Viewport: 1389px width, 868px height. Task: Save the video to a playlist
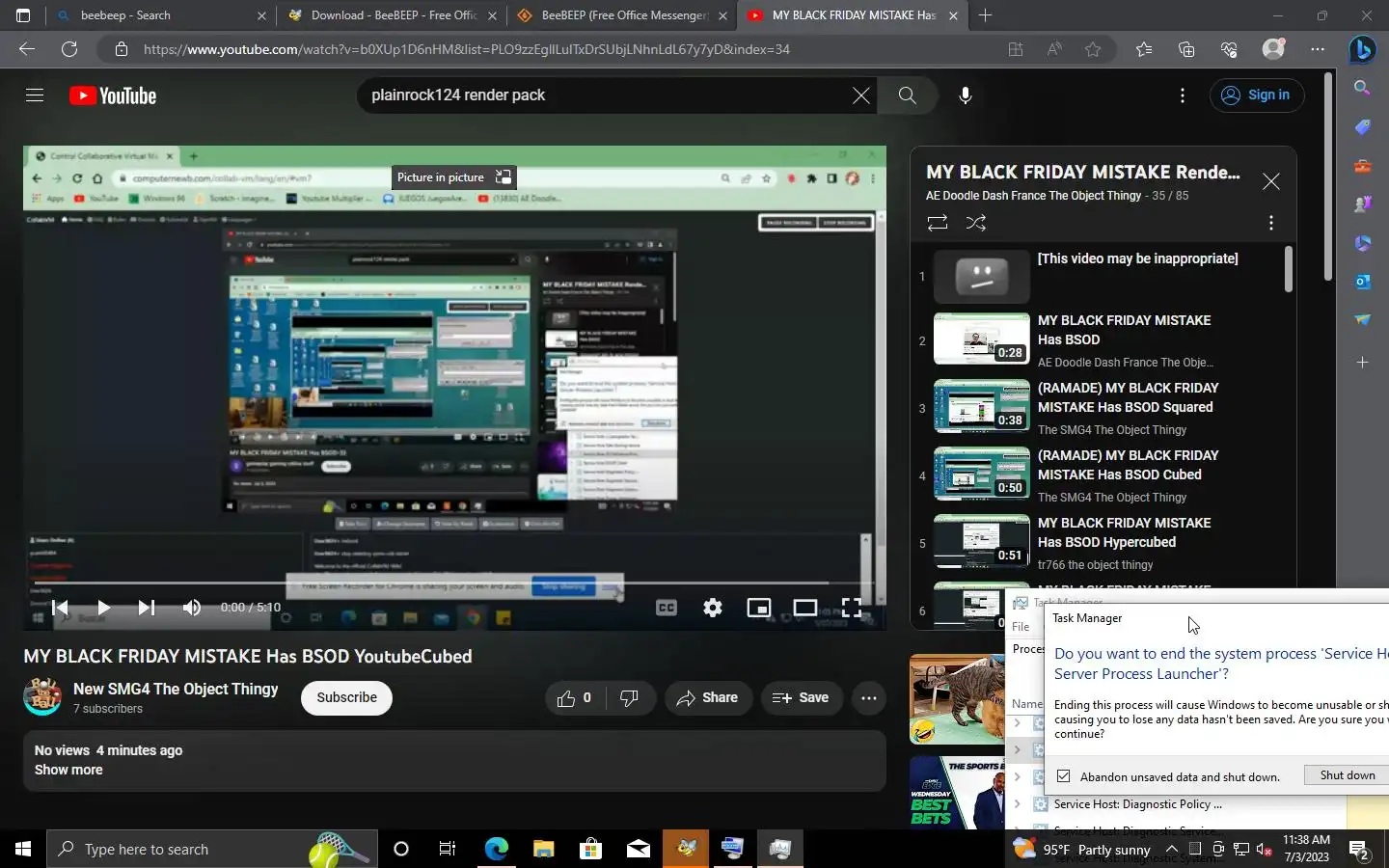tap(801, 697)
